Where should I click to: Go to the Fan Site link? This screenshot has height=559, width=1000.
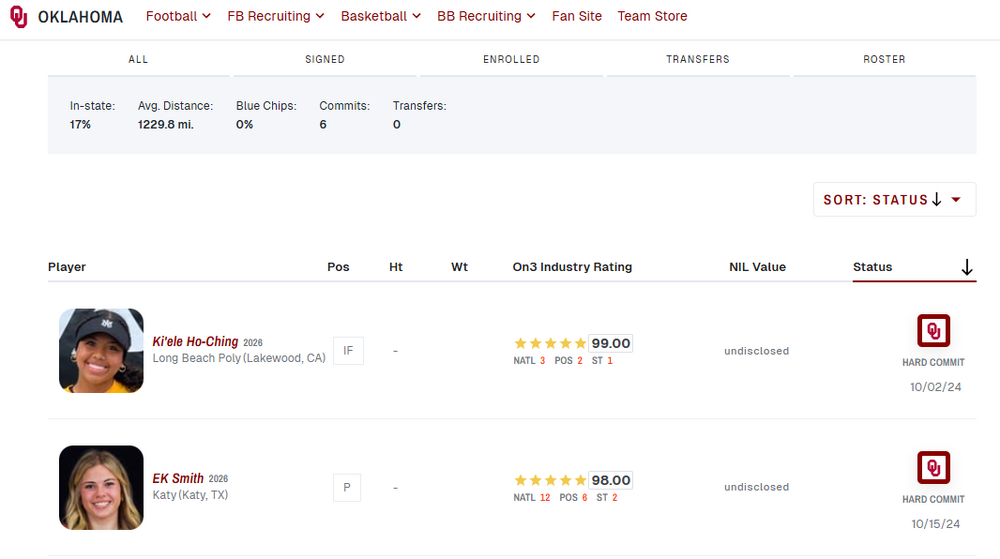pos(577,17)
